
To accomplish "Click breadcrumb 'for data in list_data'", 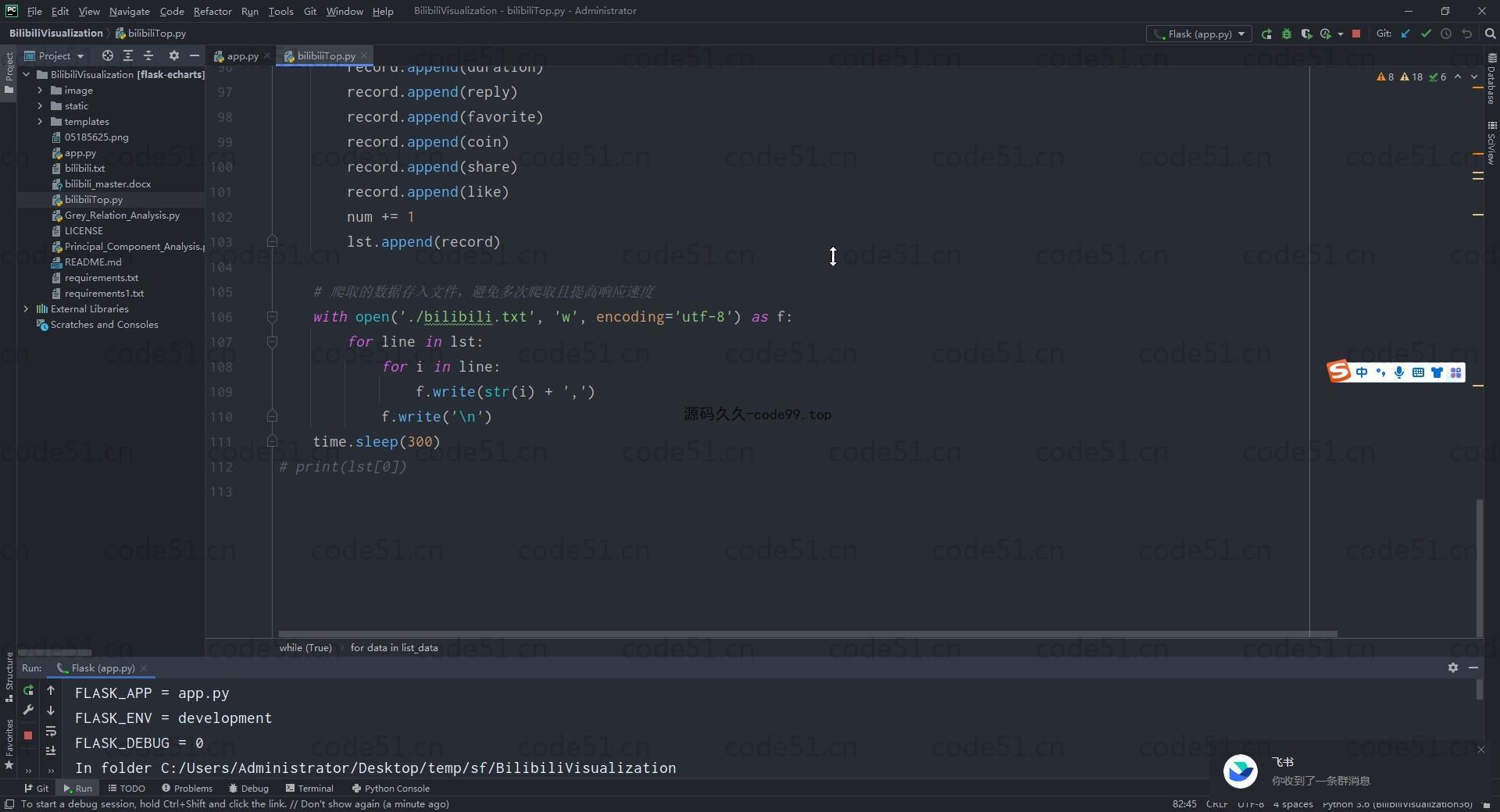I will [x=394, y=647].
